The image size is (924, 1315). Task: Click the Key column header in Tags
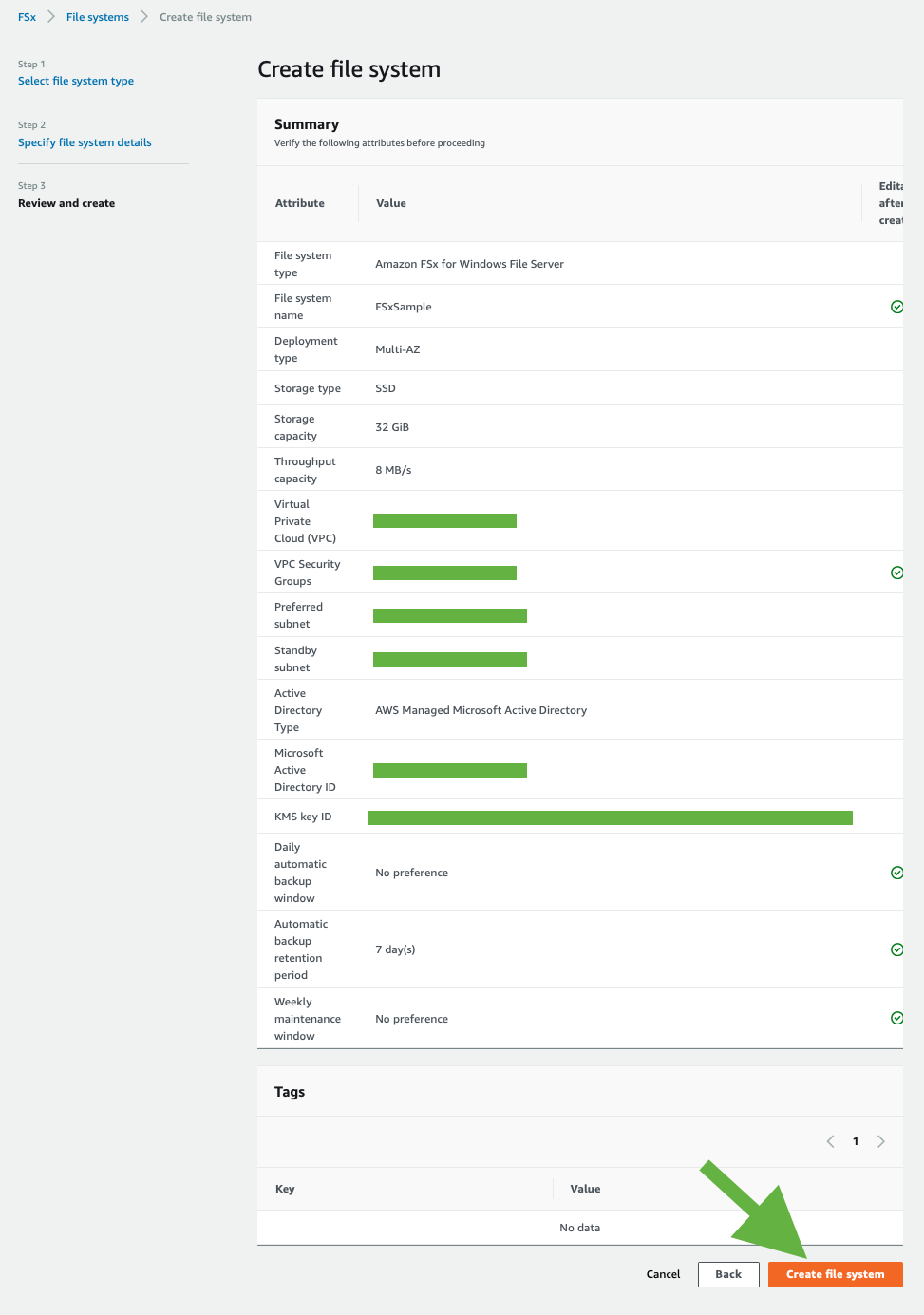285,1189
